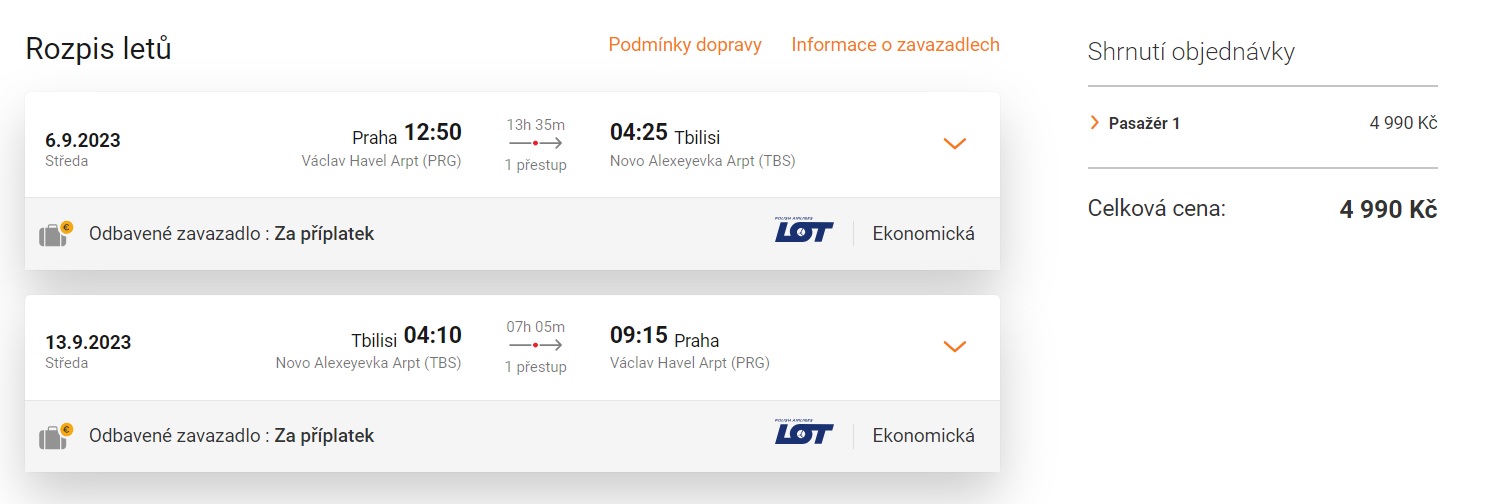Open the Informace o zavazadlech link
Screen dimensions: 1487x504
coord(895,45)
